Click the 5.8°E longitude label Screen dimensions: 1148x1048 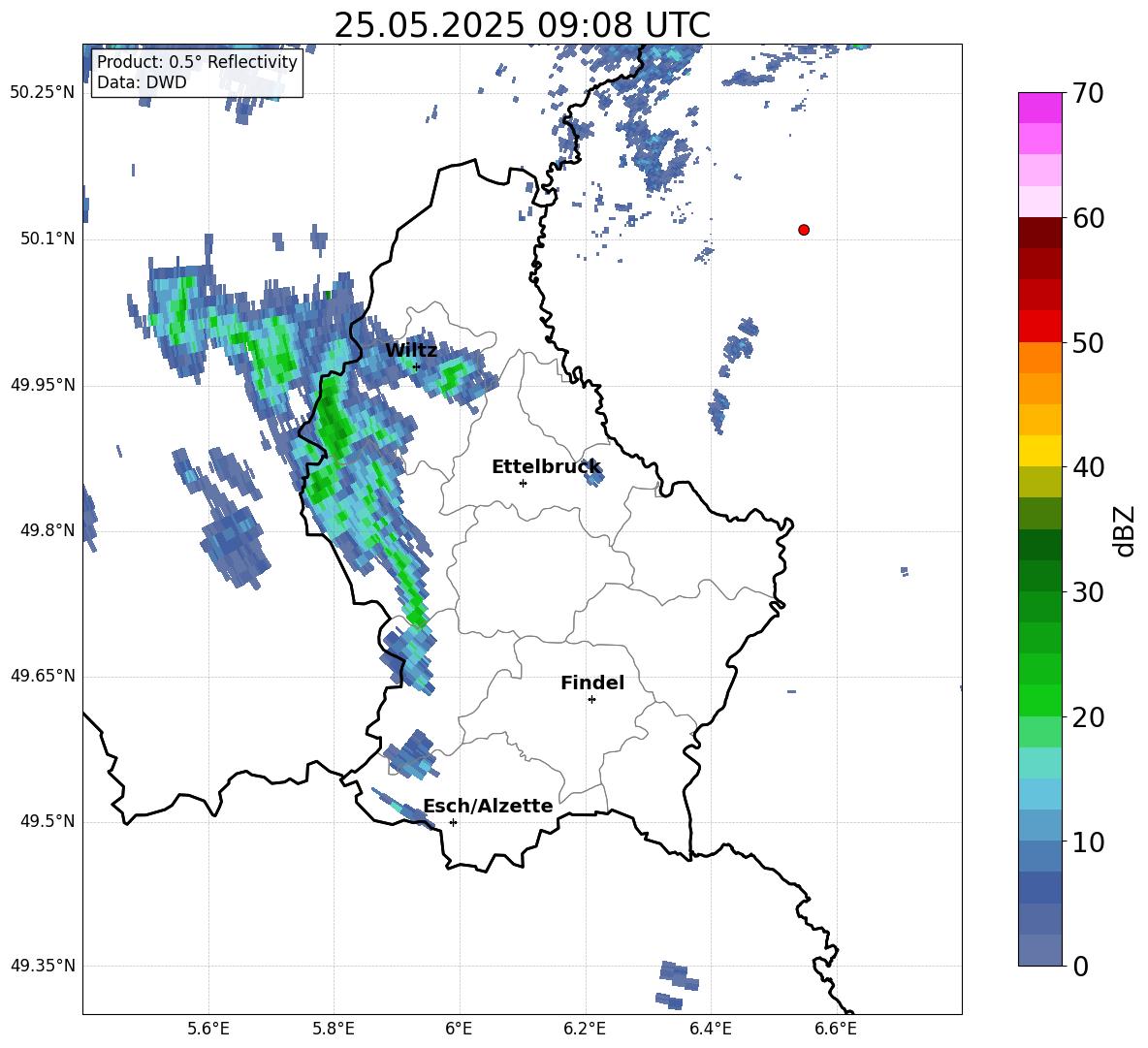[x=334, y=1029]
